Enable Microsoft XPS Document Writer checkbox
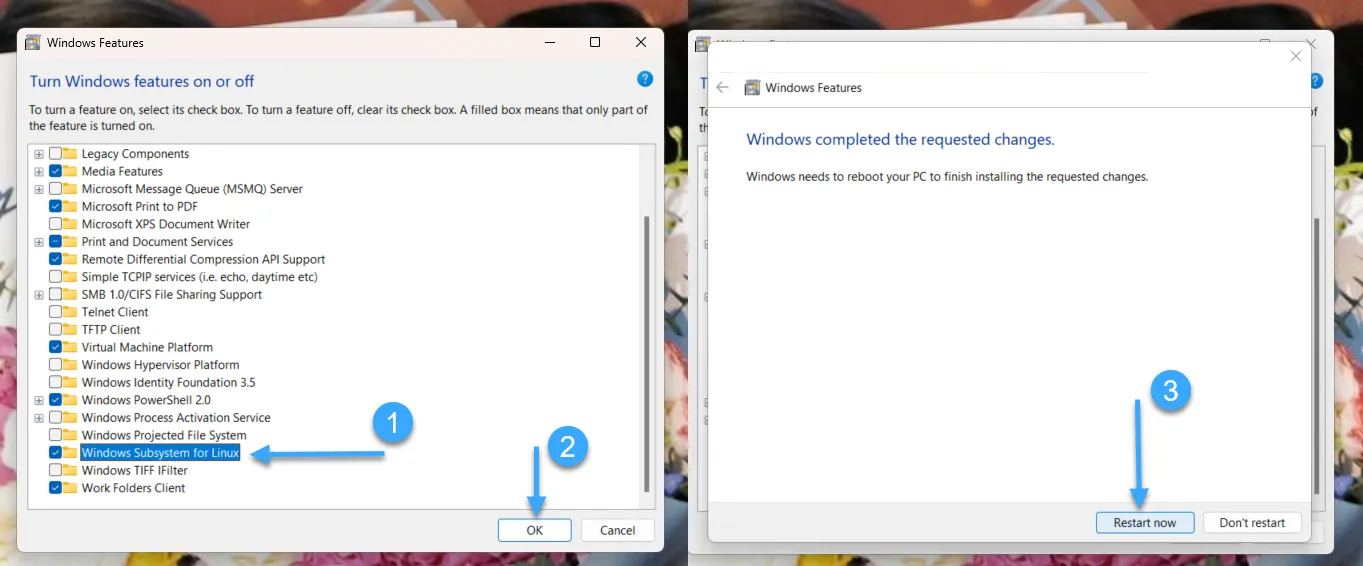Viewport: 1363px width, 566px height. pyautogui.click(x=56, y=224)
